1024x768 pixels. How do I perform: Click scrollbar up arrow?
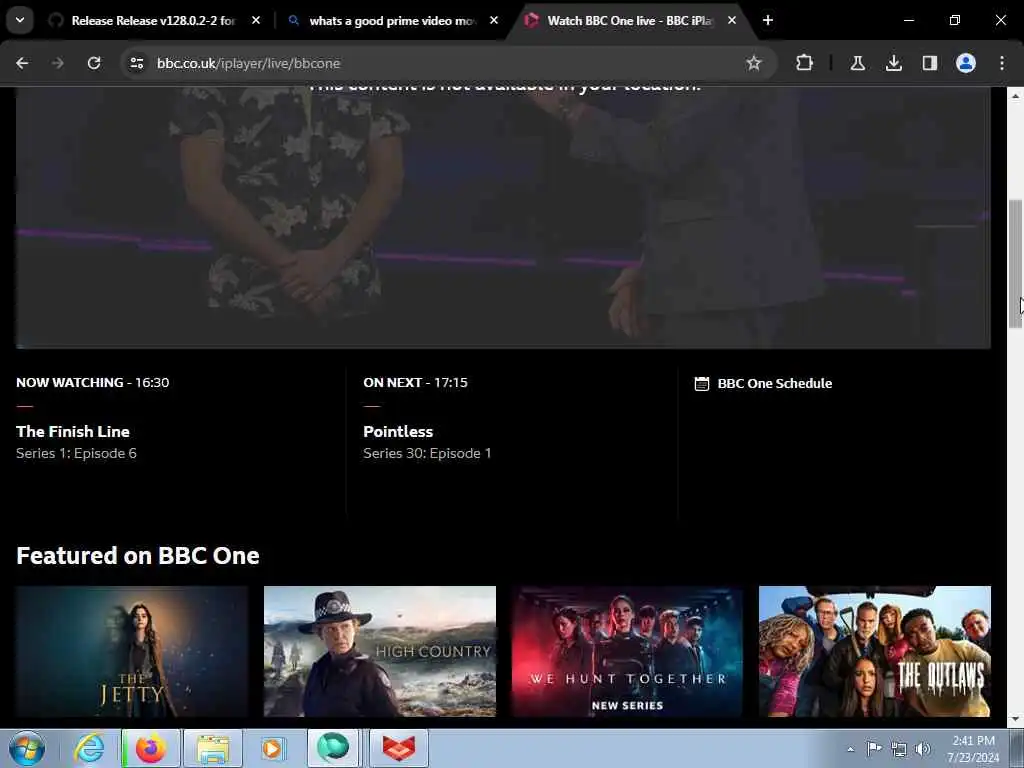pos(1016,95)
